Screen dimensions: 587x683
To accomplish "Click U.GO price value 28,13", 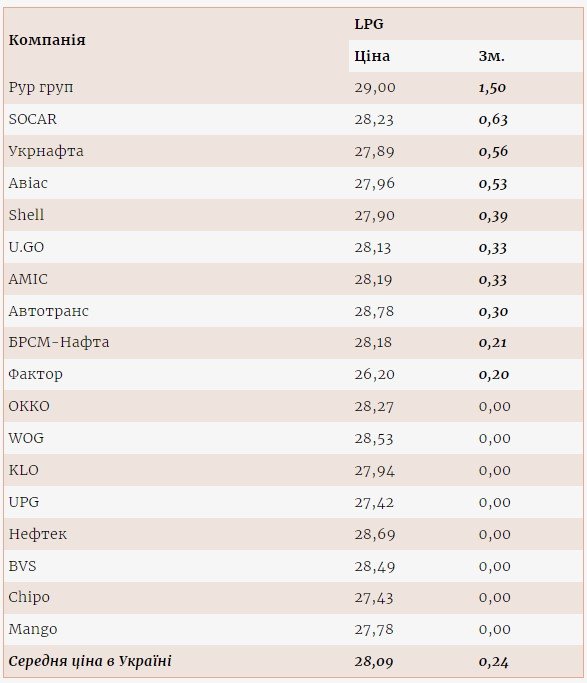I will pyautogui.click(x=373, y=247).
